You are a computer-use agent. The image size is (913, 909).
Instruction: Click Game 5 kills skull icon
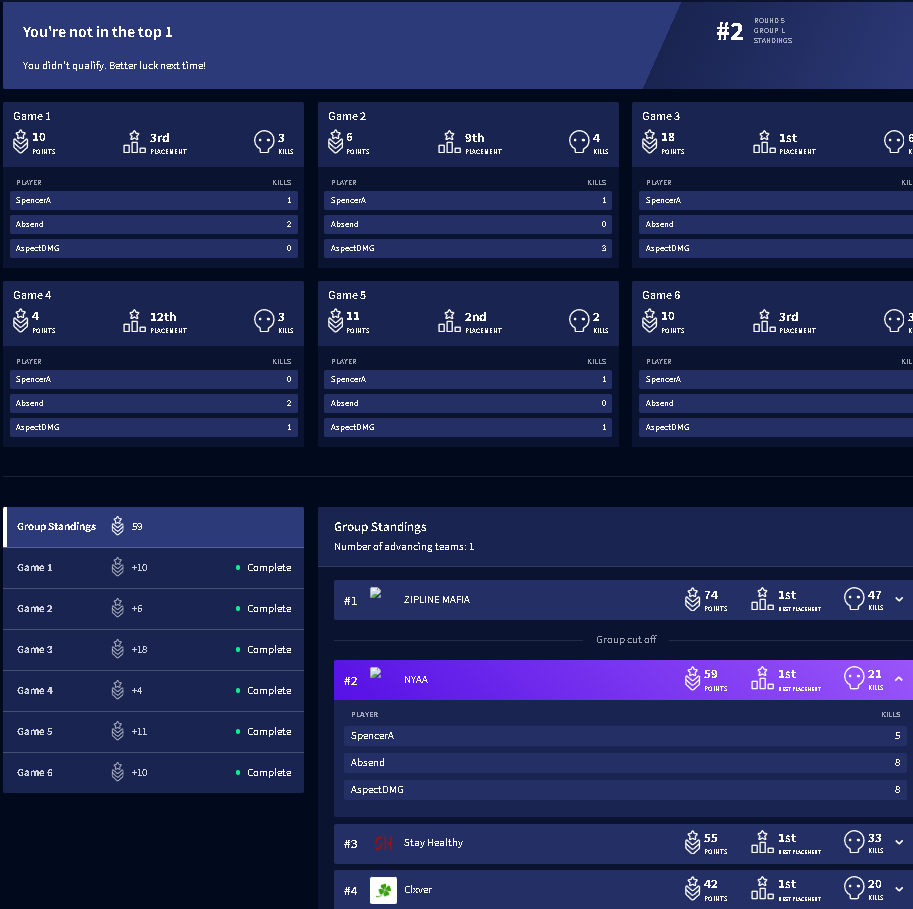579,320
